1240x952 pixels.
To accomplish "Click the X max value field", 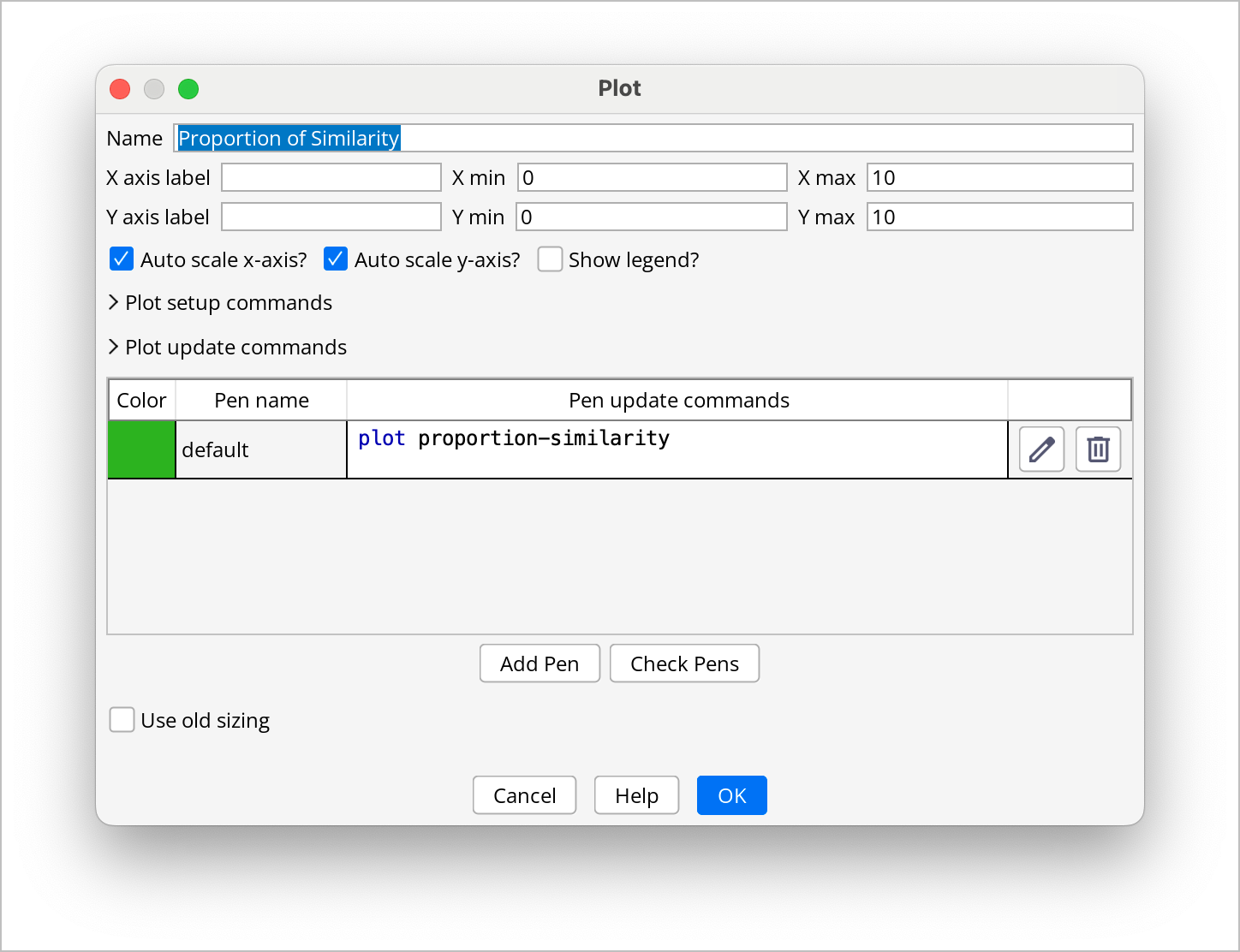I will (999, 178).
